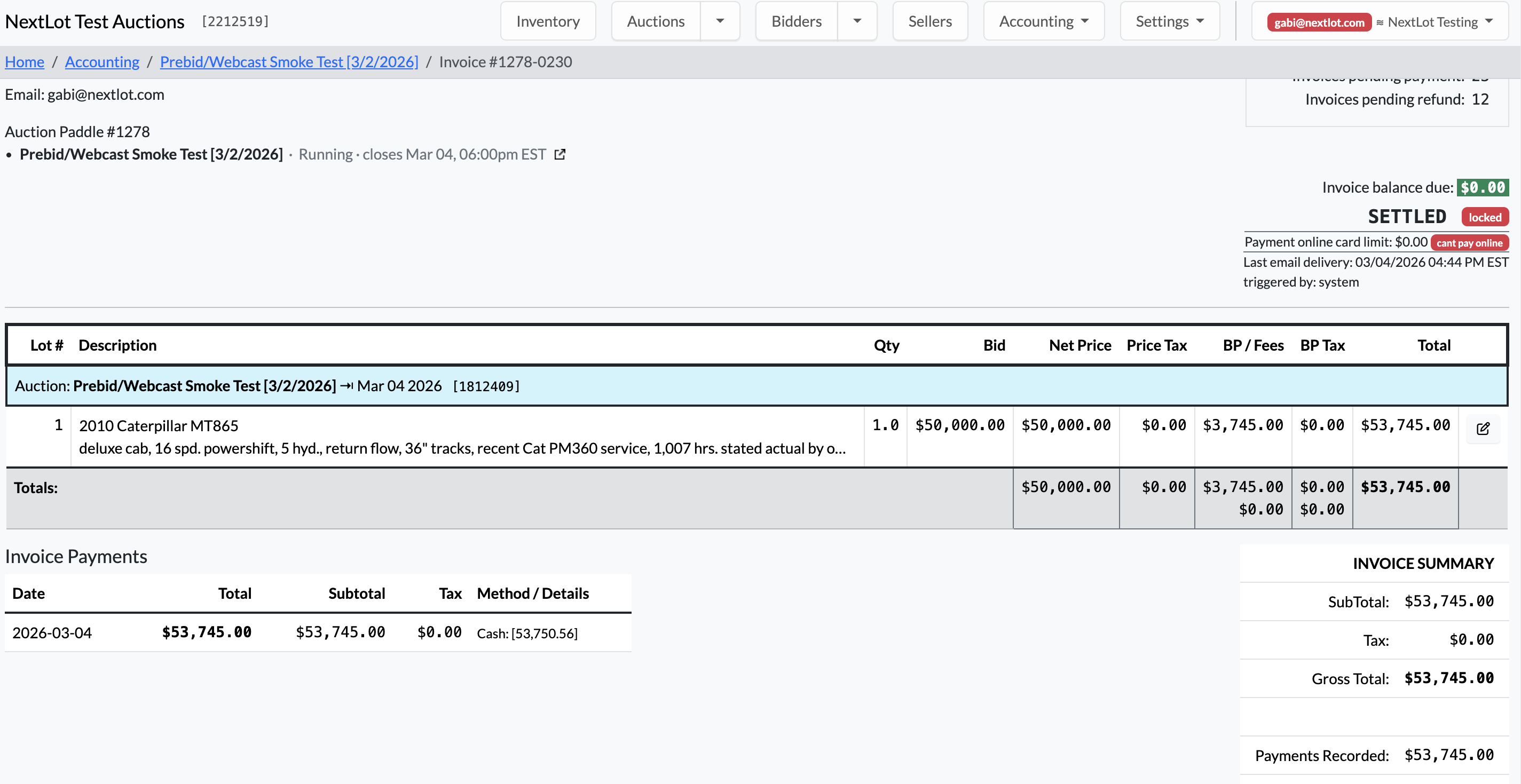Viewport: 1521px width, 784px height.
Task: Click Method / Details column header
Action: coord(533,593)
